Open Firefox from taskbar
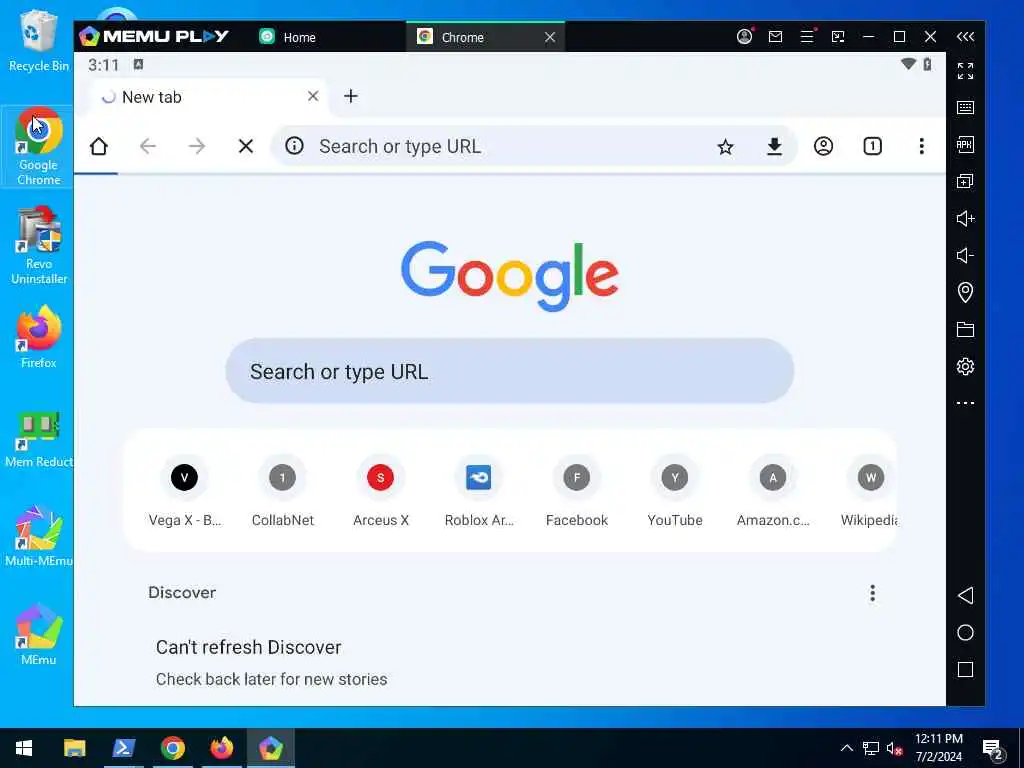This screenshot has height=768, width=1024. 221,748
